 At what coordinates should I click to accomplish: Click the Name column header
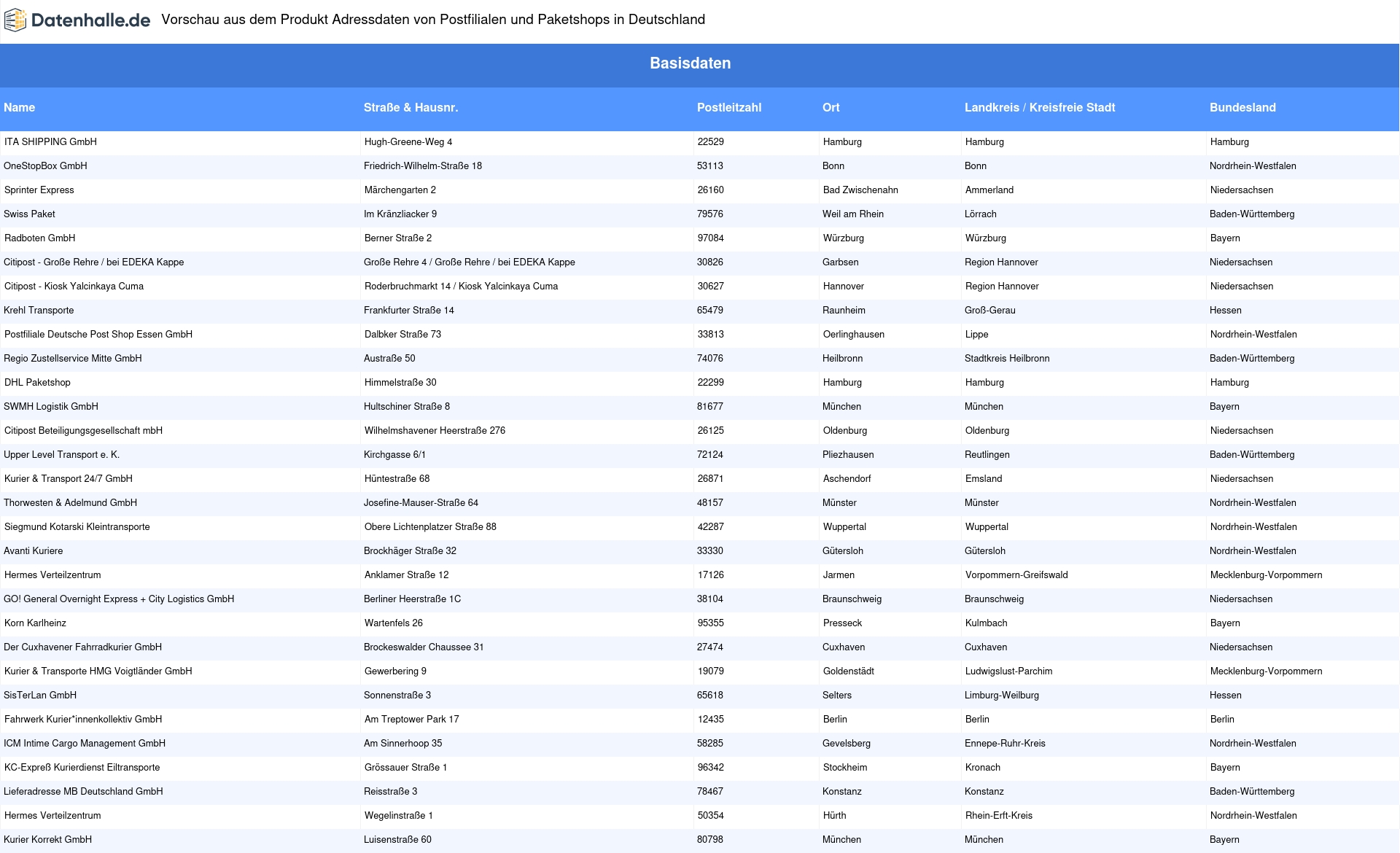click(x=19, y=107)
